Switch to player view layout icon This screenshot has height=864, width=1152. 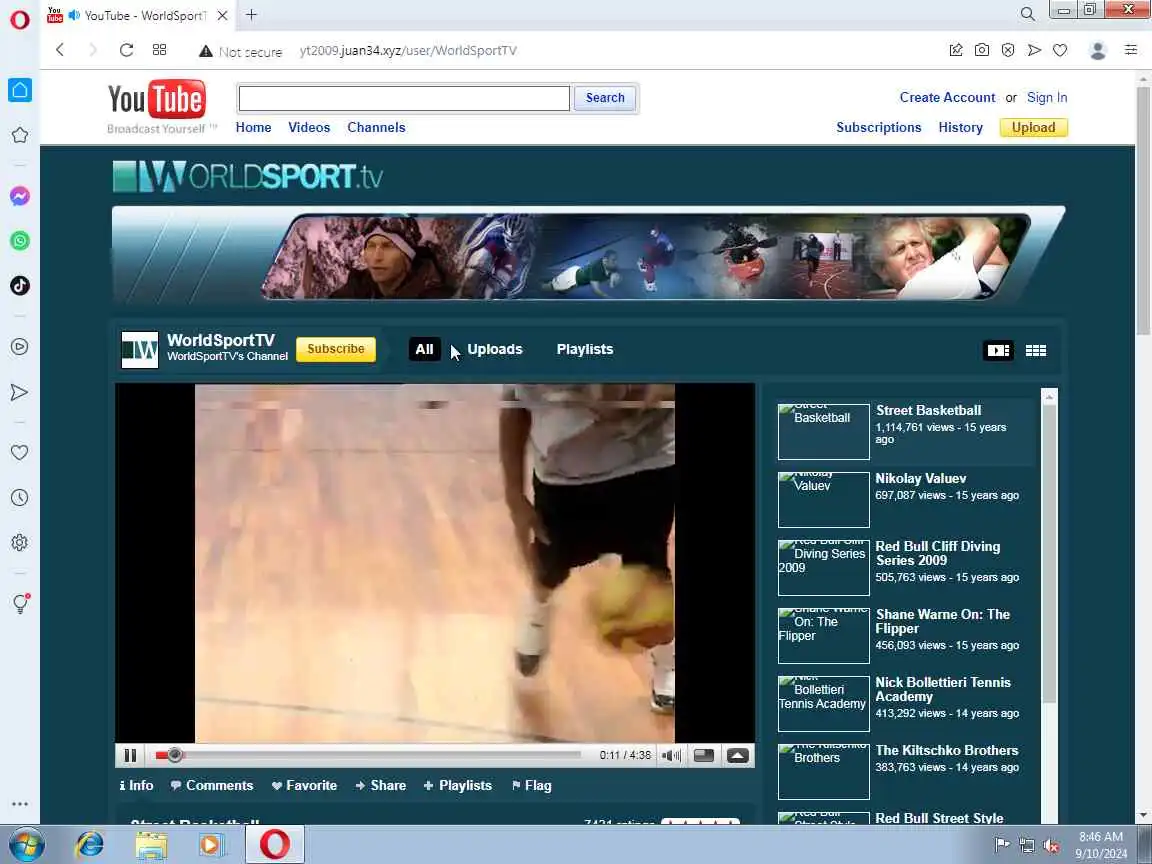click(x=998, y=350)
